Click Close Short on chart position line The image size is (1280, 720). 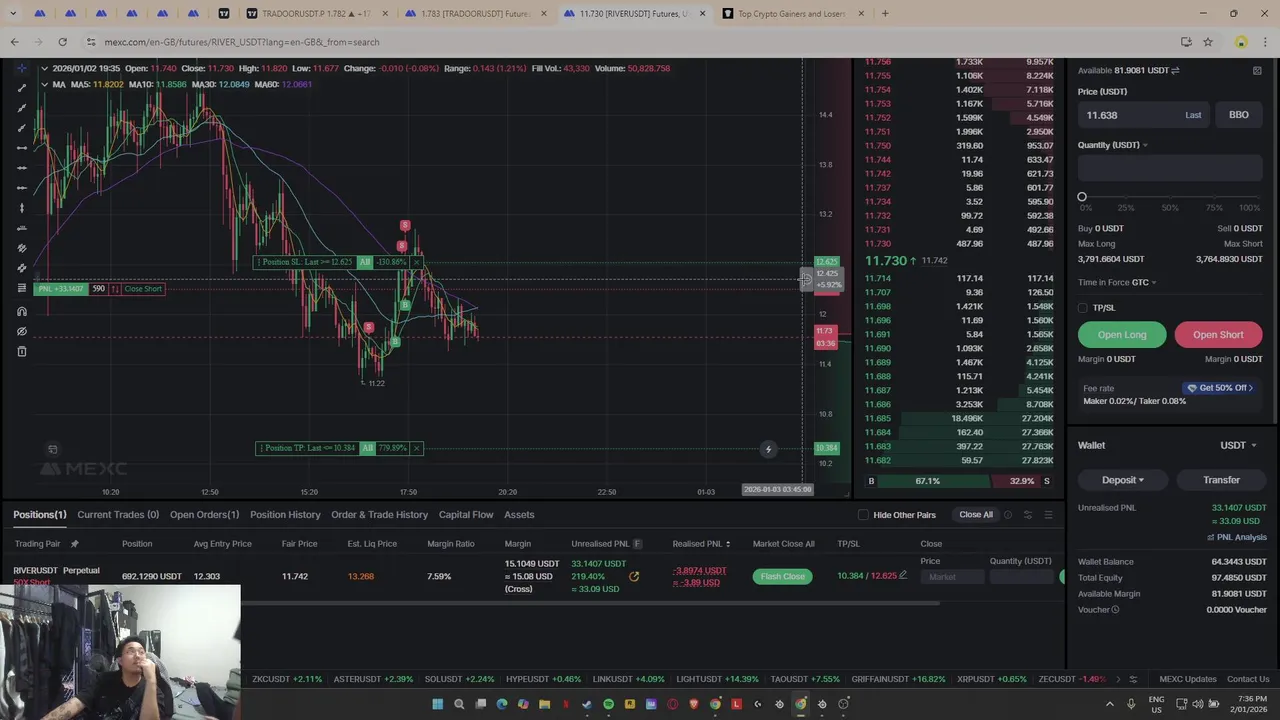[x=143, y=289]
